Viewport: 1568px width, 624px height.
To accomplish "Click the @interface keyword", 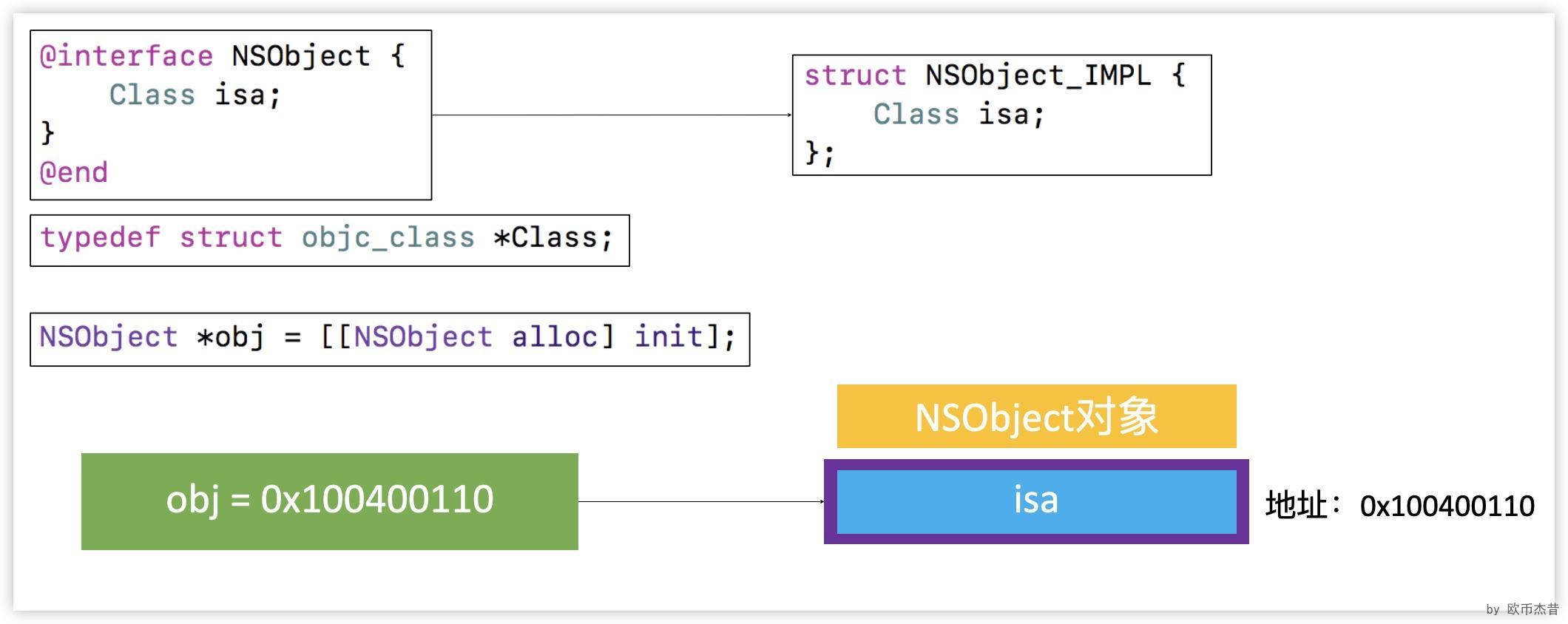I will 126,56.
